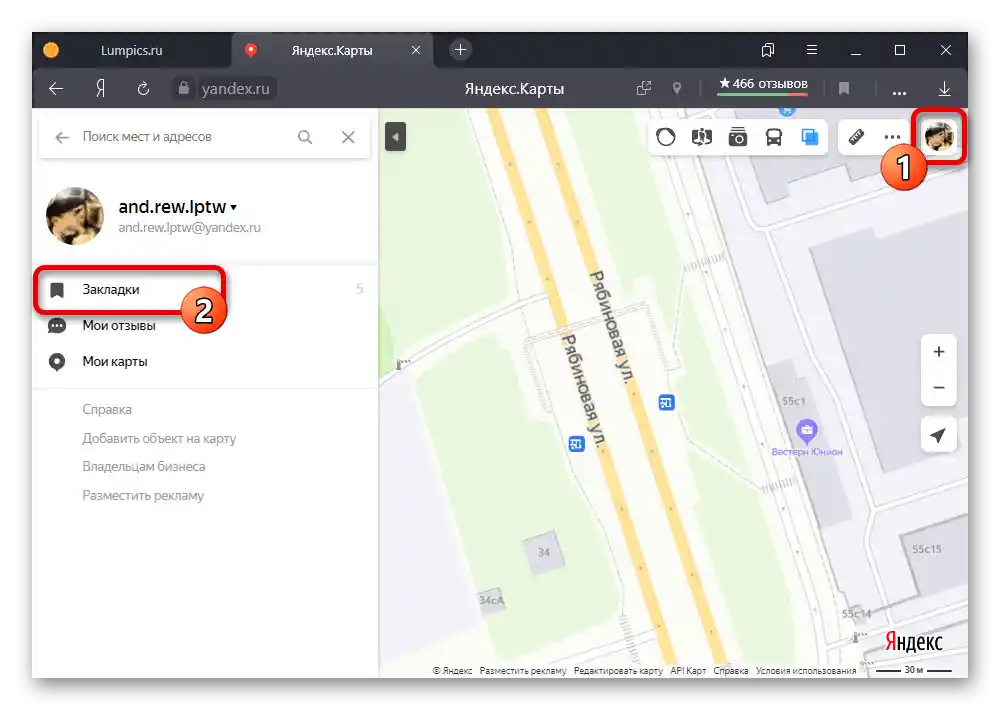Click the upper bus stop icon on Рябиновая ул.

click(x=666, y=403)
